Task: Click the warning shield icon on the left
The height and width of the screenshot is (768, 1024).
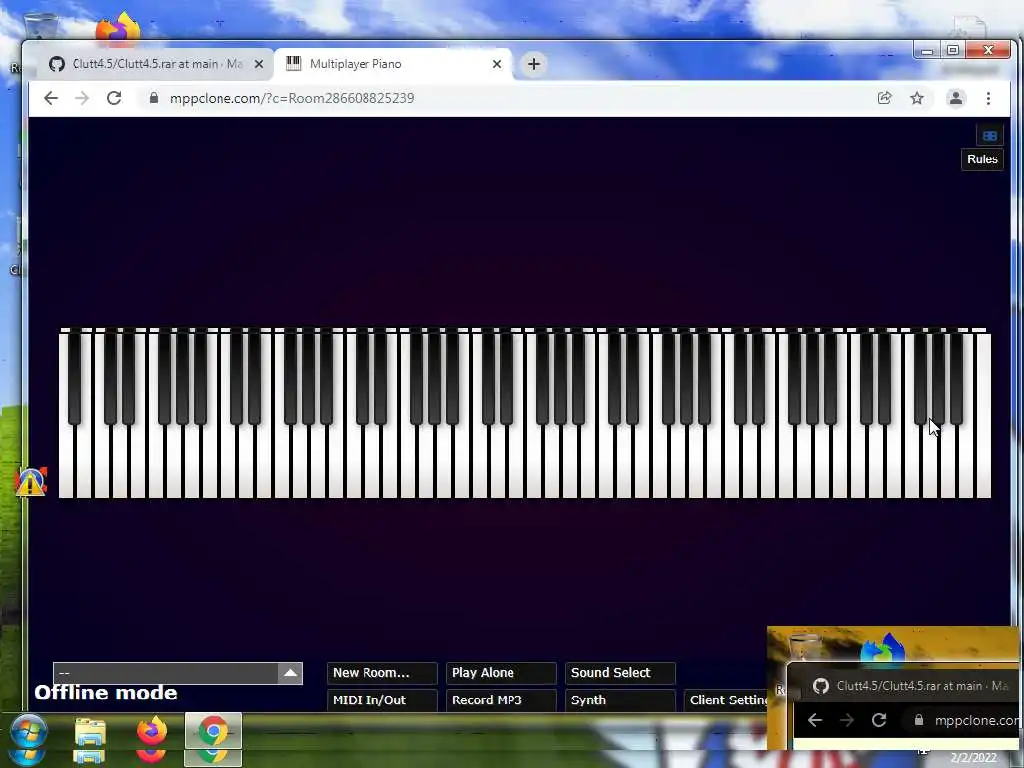Action: [x=31, y=482]
